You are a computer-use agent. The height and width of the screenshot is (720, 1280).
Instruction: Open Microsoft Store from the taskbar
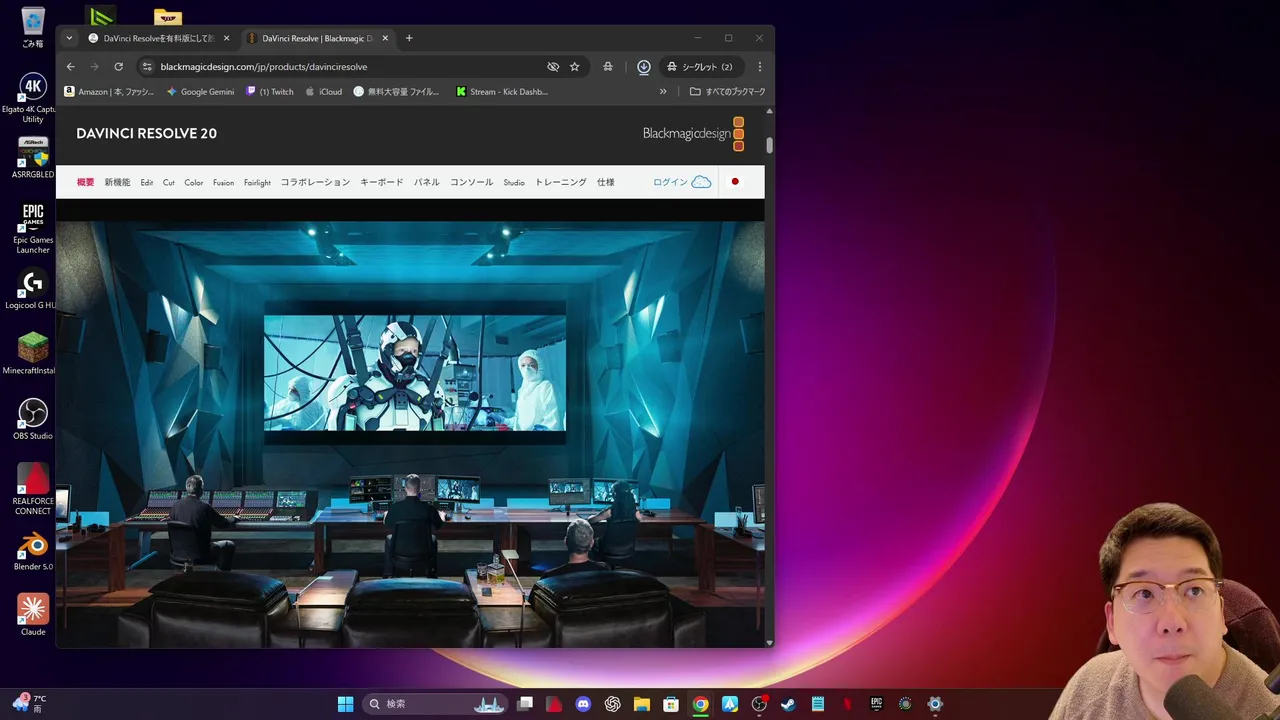[671, 704]
